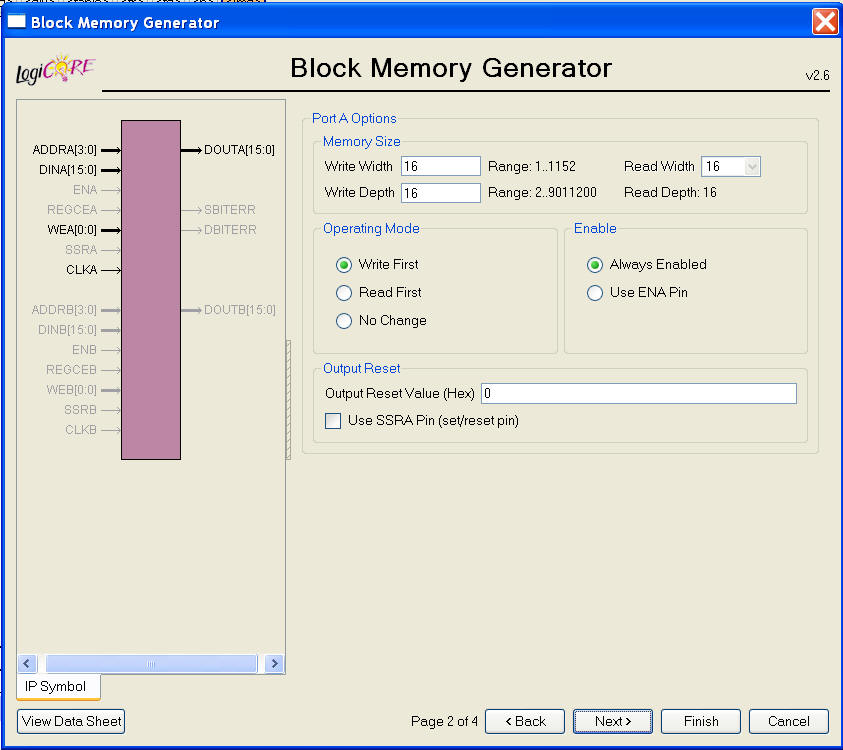Click the CLKA port label
The width and height of the screenshot is (843, 750).
pyautogui.click(x=82, y=270)
